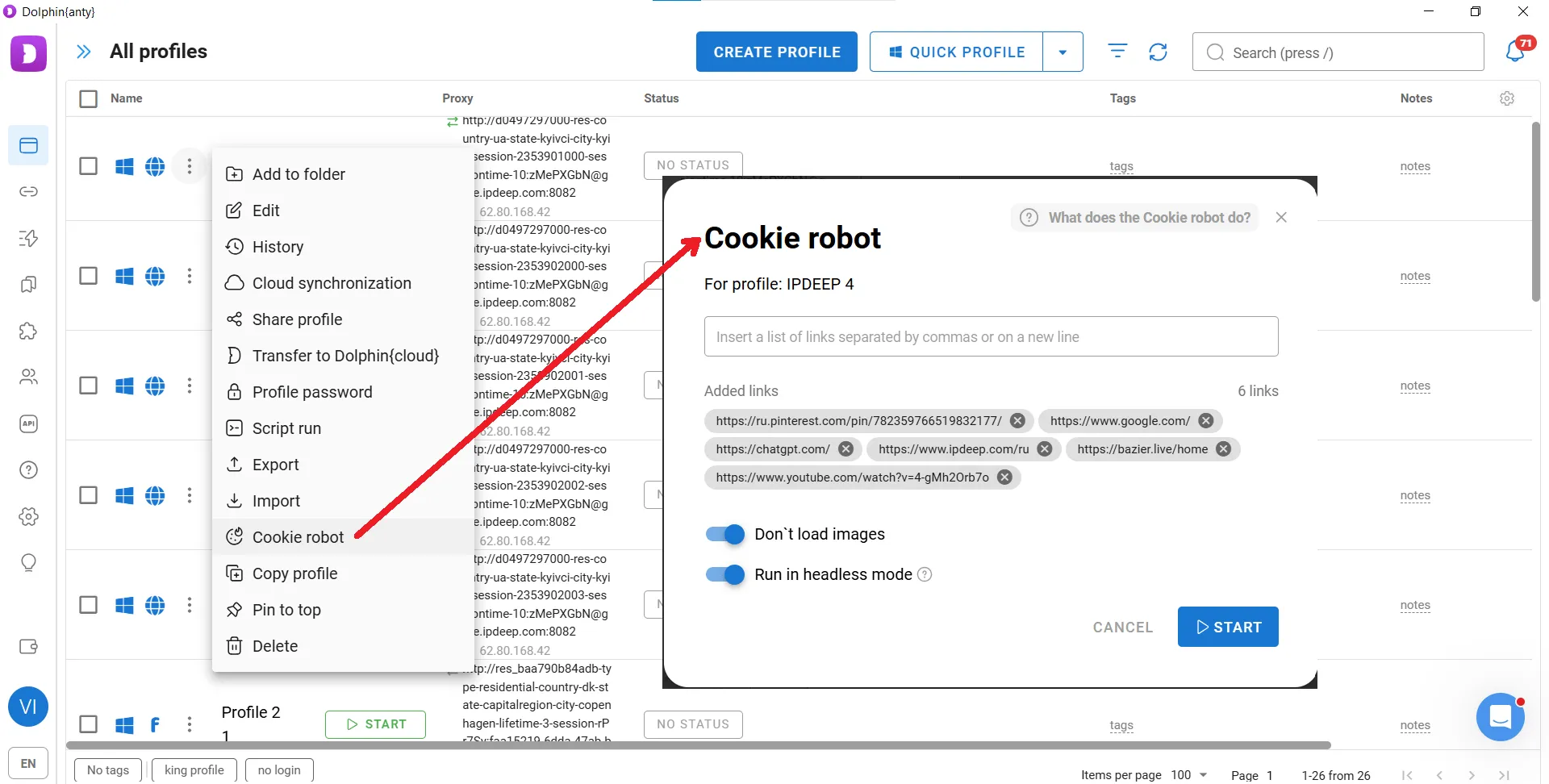The width and height of the screenshot is (1549, 784).
Task: Open the proxies link icon in the sidebar
Action: [28, 192]
